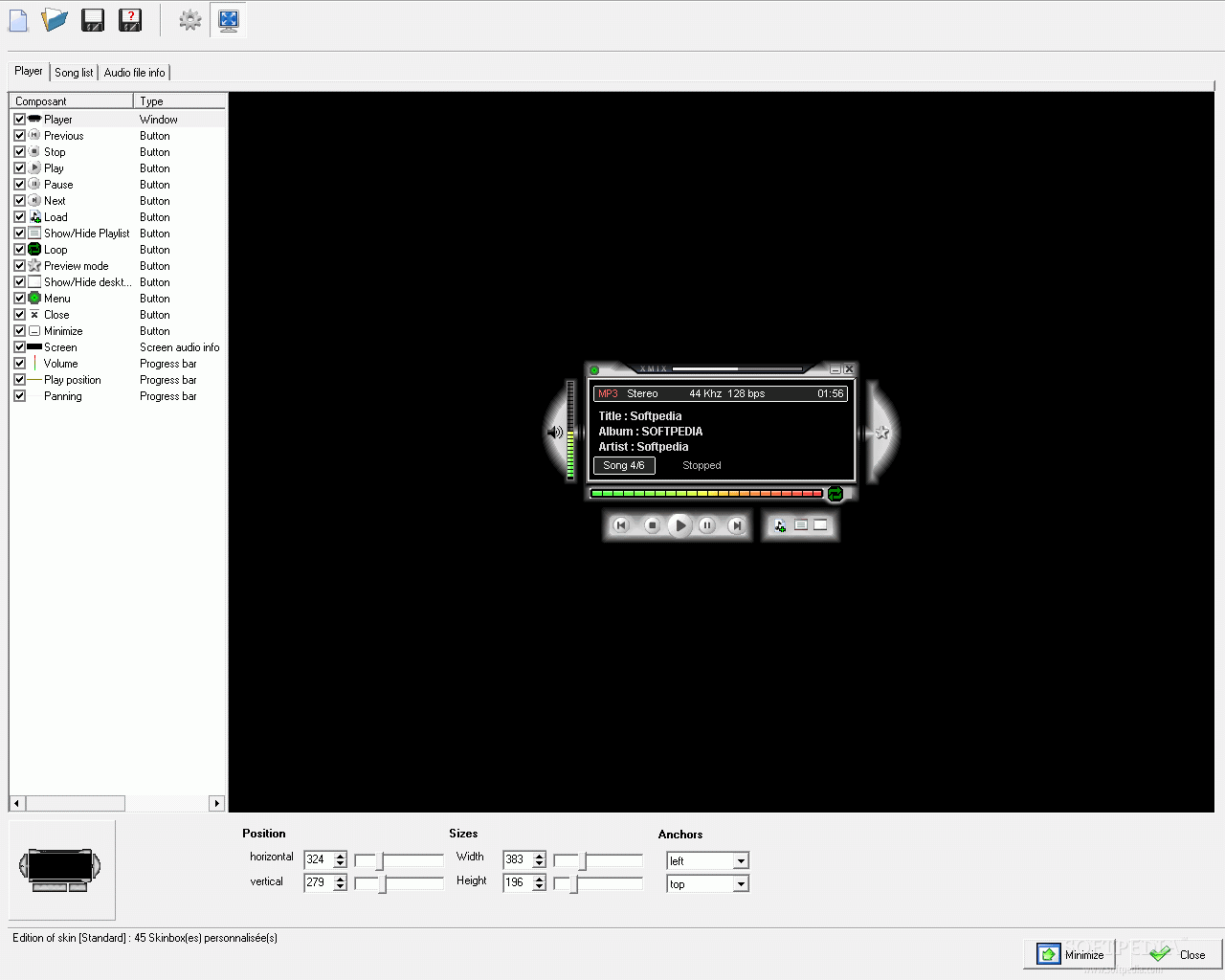1225x980 pixels.
Task: Decrease the vertical position spinner
Action: 341,887
